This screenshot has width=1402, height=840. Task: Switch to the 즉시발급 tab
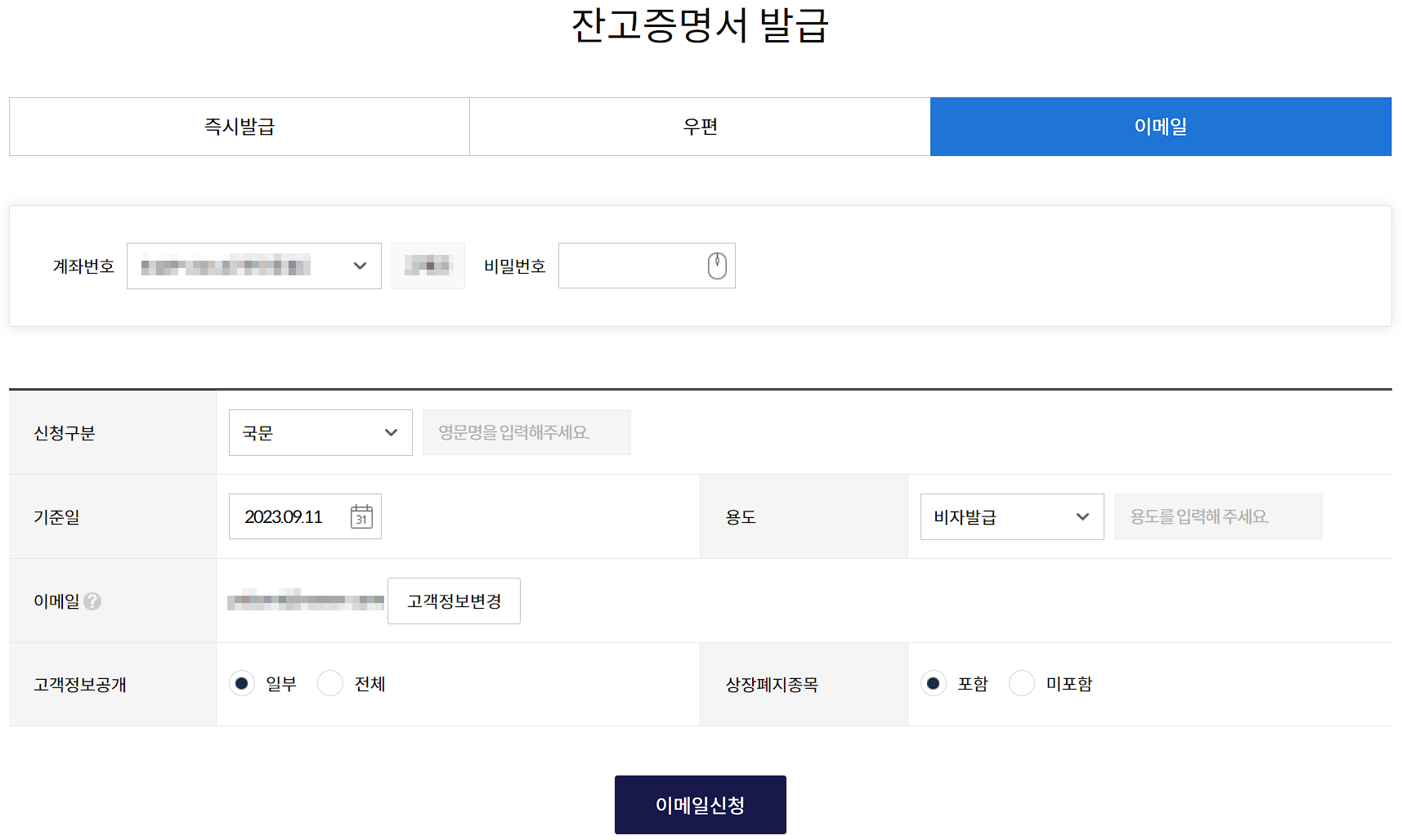[238, 126]
